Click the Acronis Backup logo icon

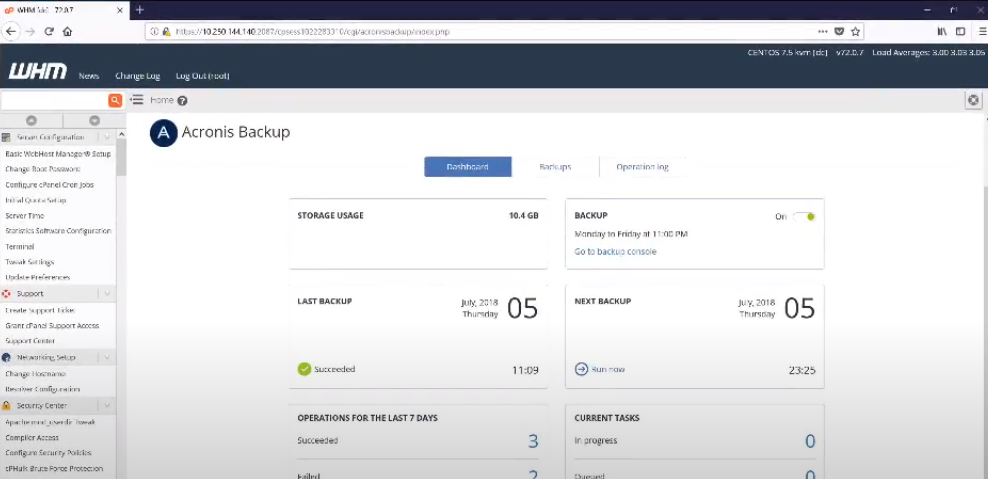click(x=163, y=133)
